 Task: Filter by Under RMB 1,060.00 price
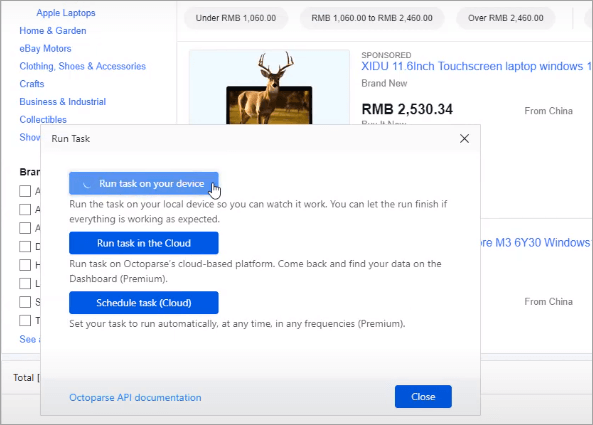click(236, 18)
